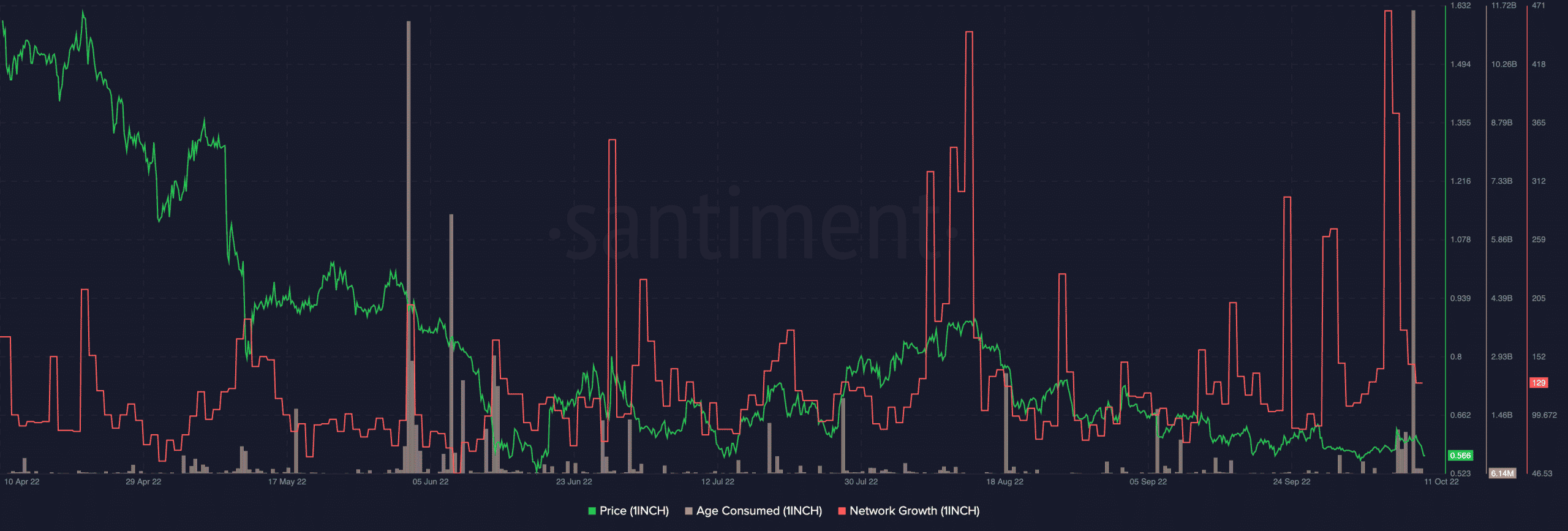Click the red 129 network growth badge
This screenshot has height=531, width=1568.
[x=1539, y=383]
